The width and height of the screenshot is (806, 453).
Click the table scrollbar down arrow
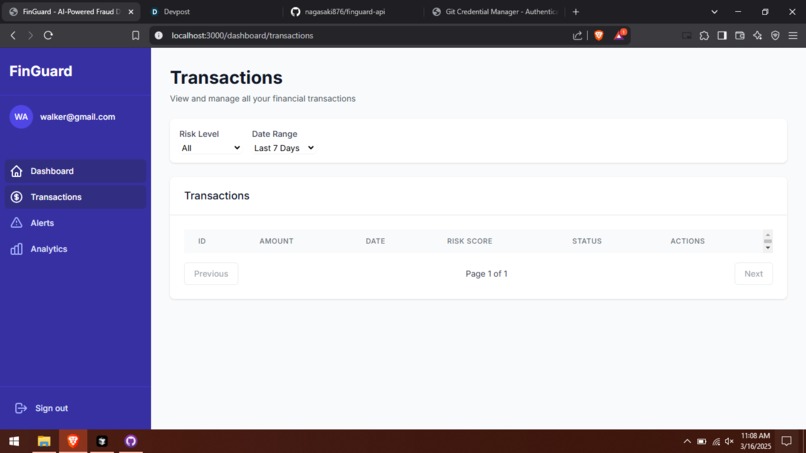[x=768, y=248]
